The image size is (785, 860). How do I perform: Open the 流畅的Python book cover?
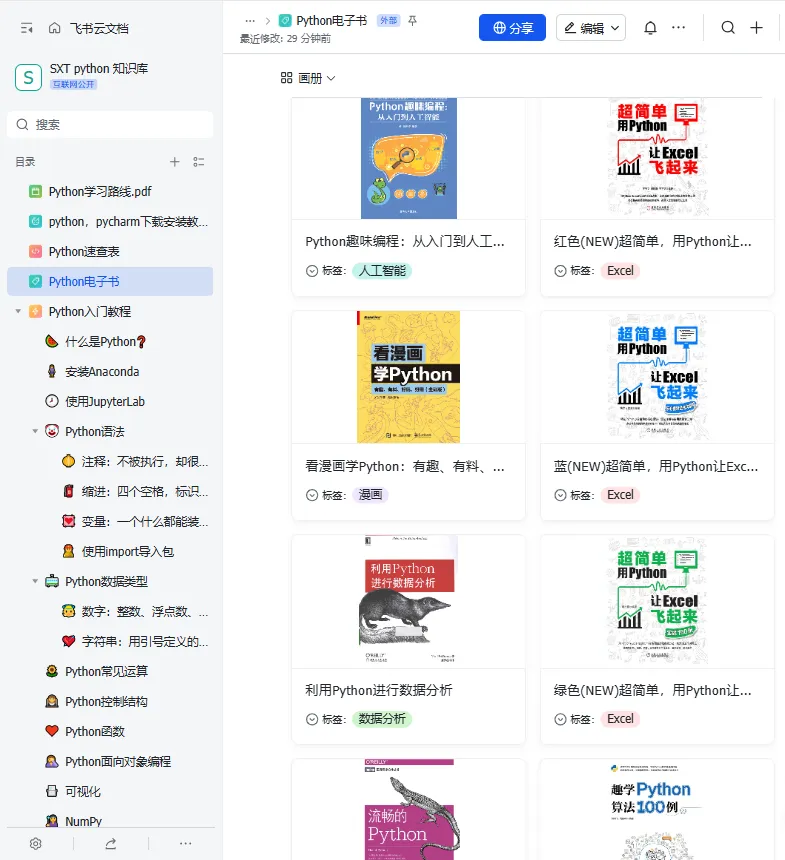pyautogui.click(x=411, y=810)
